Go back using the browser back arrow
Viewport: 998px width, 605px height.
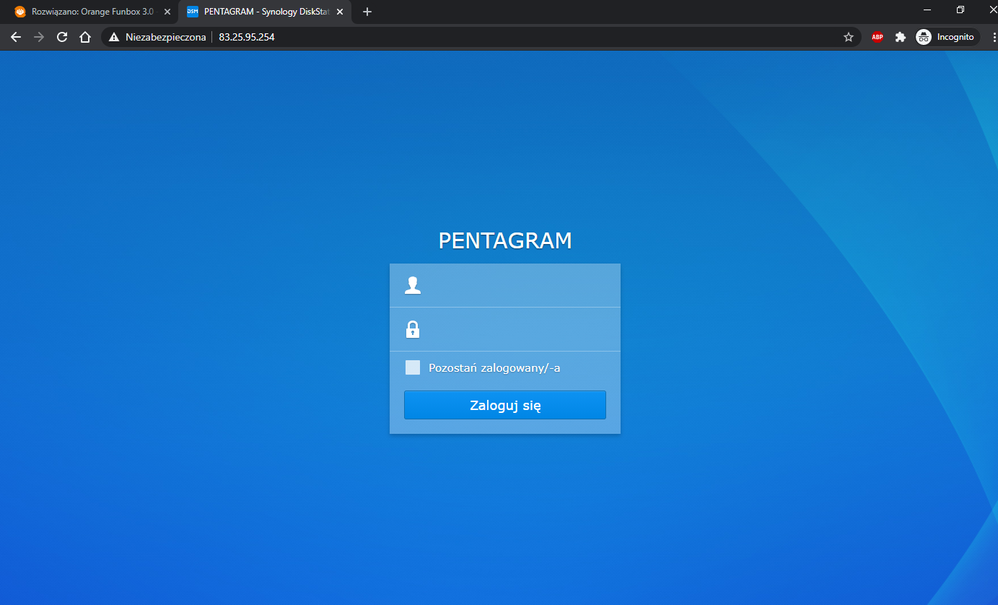pos(15,37)
